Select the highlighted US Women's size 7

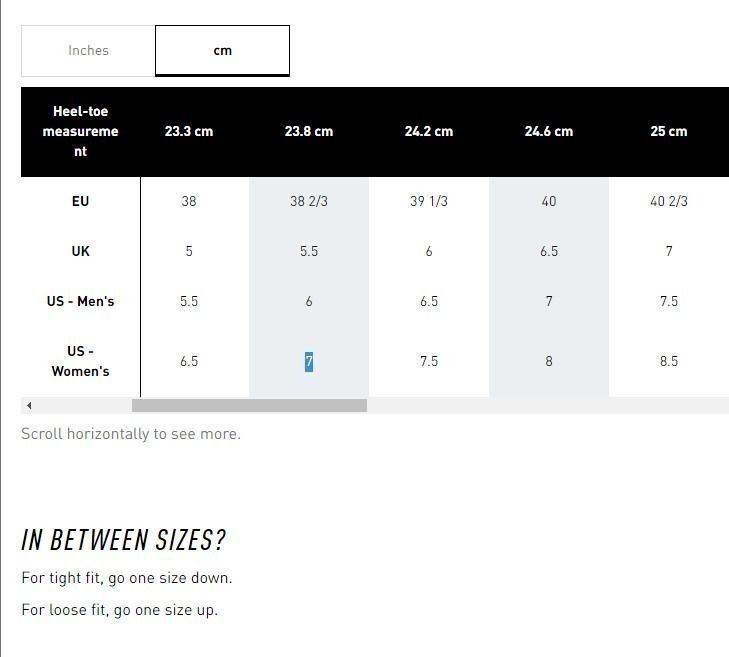[309, 361]
